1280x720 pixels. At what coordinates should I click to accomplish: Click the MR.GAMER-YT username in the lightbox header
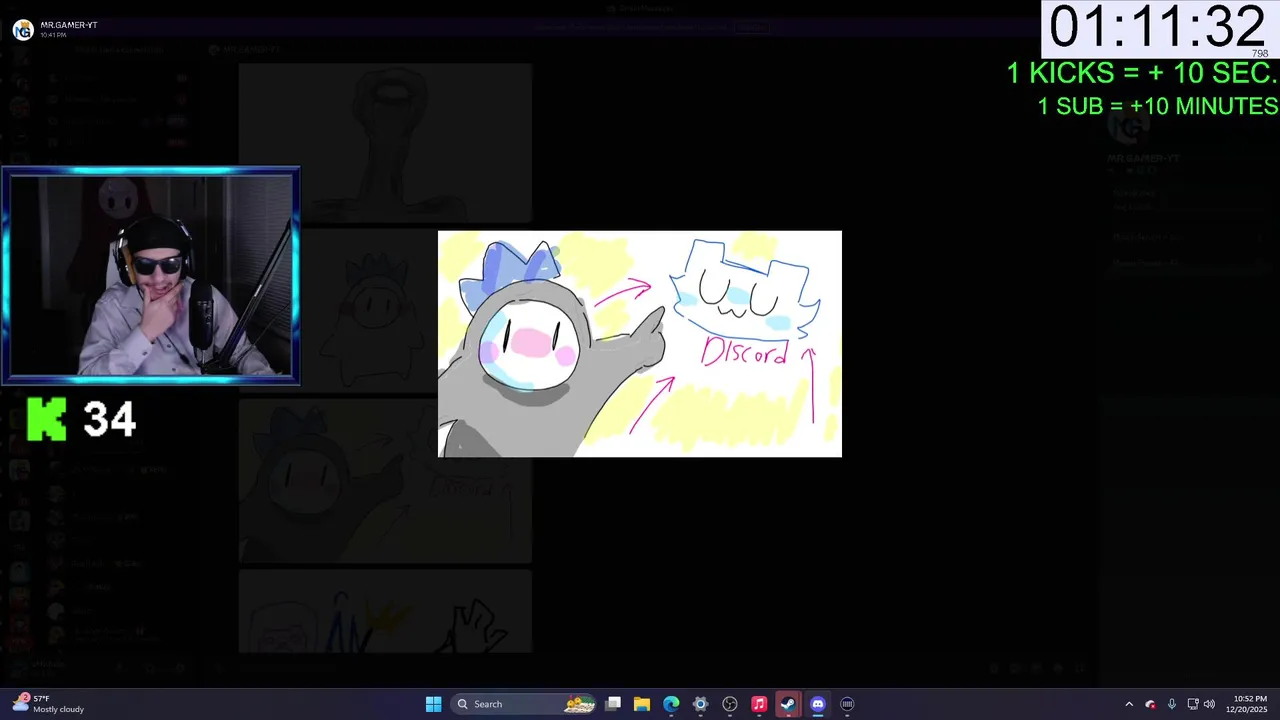tap(69, 25)
